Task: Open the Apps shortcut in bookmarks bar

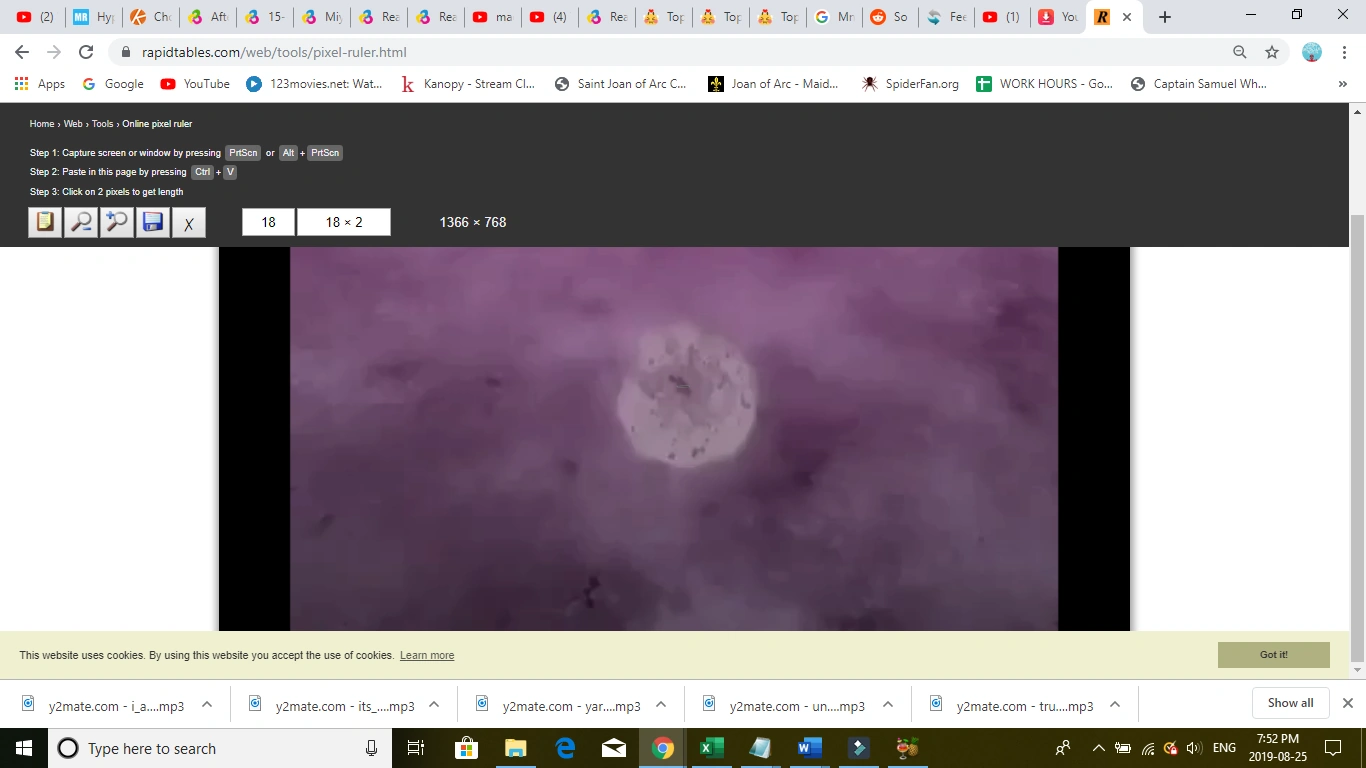Action: (40, 84)
